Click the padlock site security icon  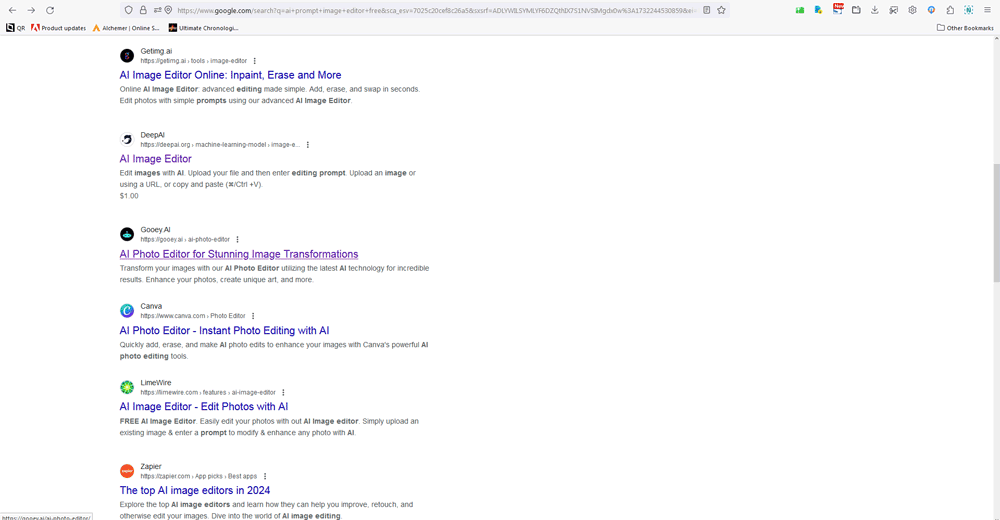tap(143, 10)
